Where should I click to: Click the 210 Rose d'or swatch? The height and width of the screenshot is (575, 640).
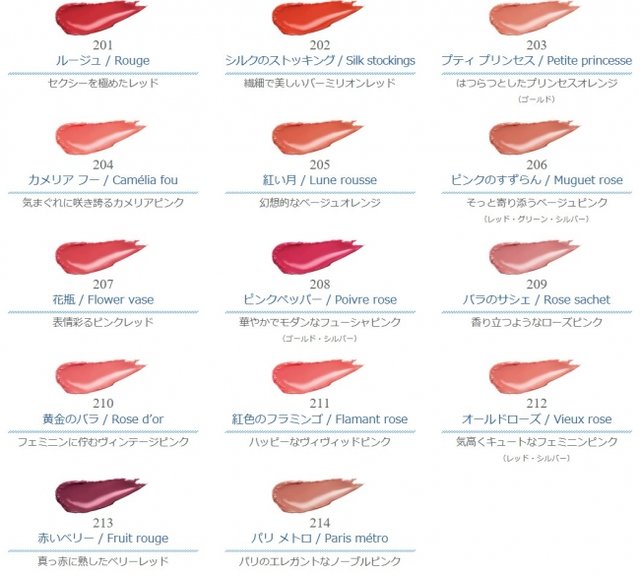[x=100, y=376]
